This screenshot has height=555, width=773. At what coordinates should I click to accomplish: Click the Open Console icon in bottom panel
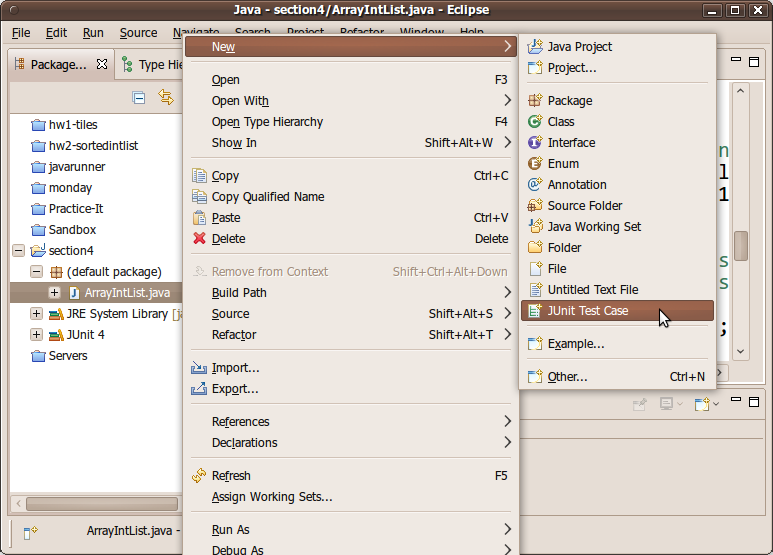[703, 404]
